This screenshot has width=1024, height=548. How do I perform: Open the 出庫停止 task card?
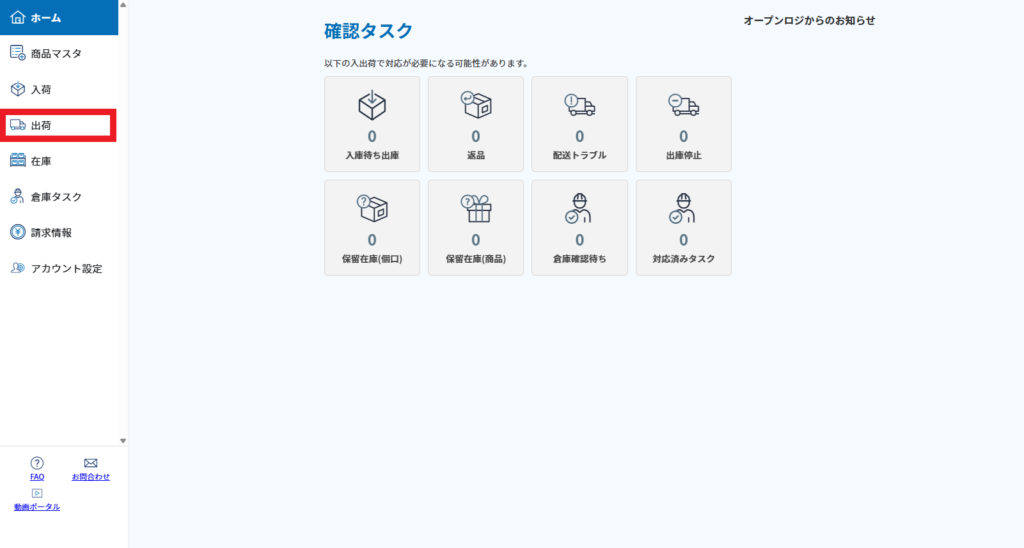point(683,124)
